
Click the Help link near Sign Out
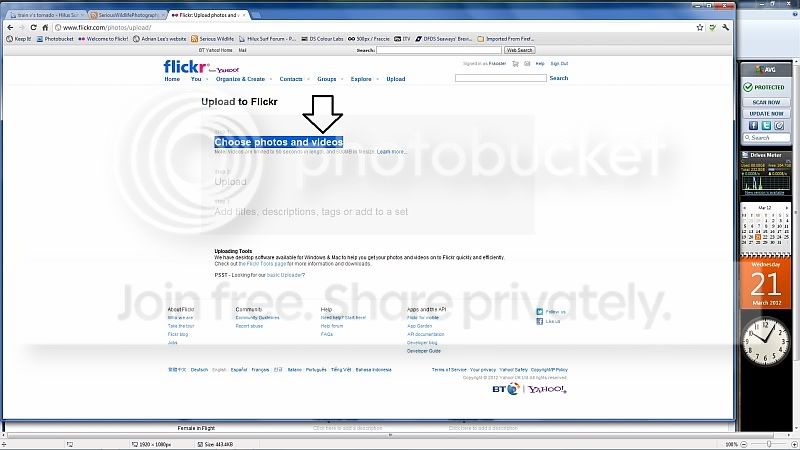coord(540,64)
